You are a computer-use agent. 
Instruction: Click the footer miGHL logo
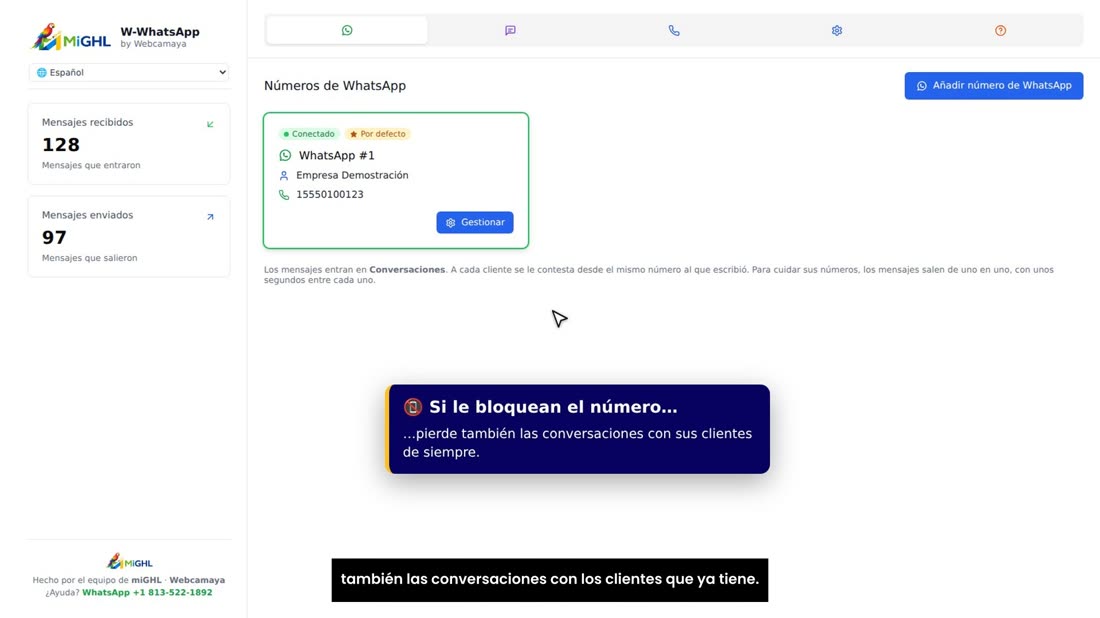129,561
